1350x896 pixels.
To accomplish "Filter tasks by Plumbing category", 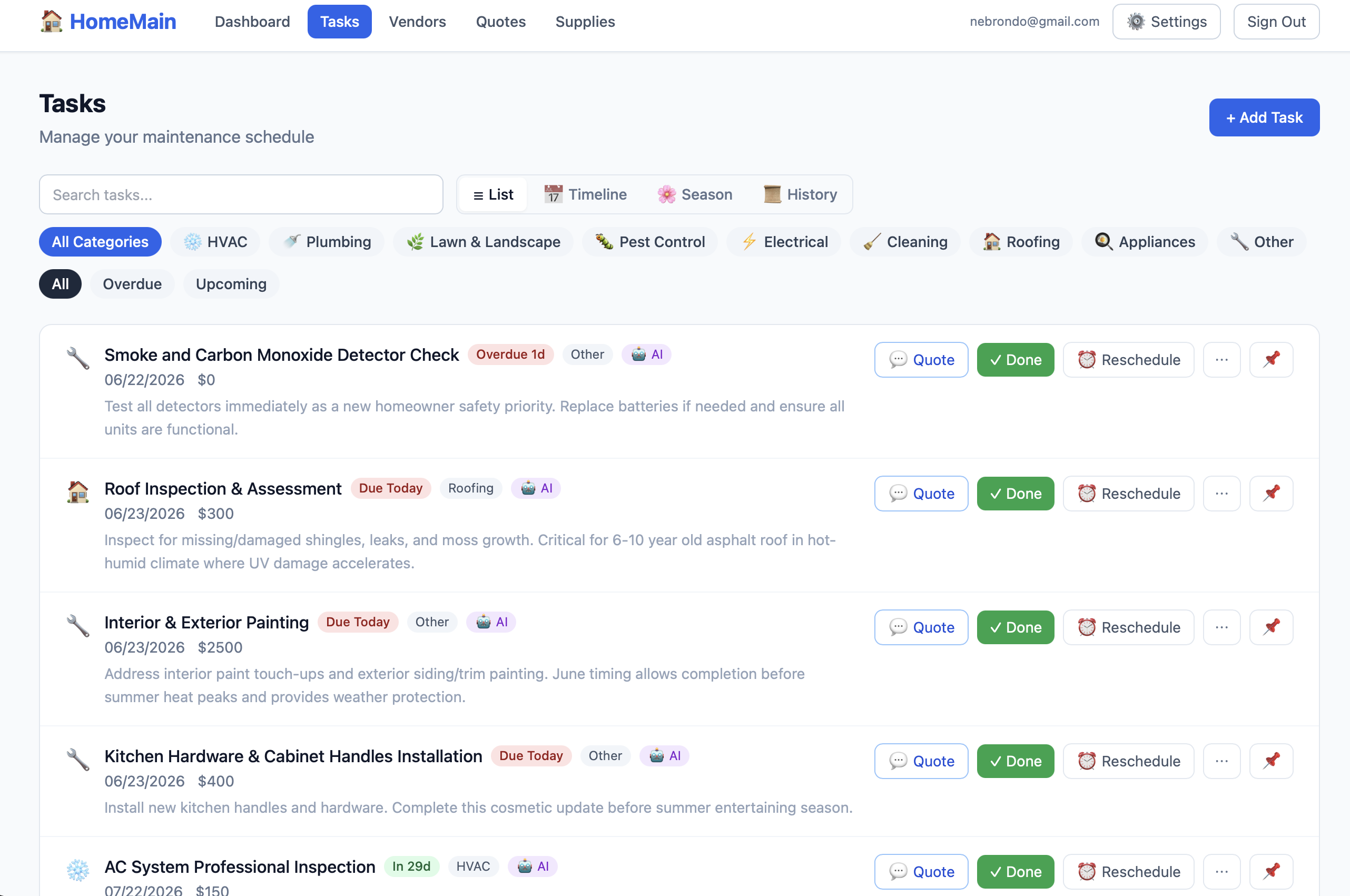I will coord(327,242).
